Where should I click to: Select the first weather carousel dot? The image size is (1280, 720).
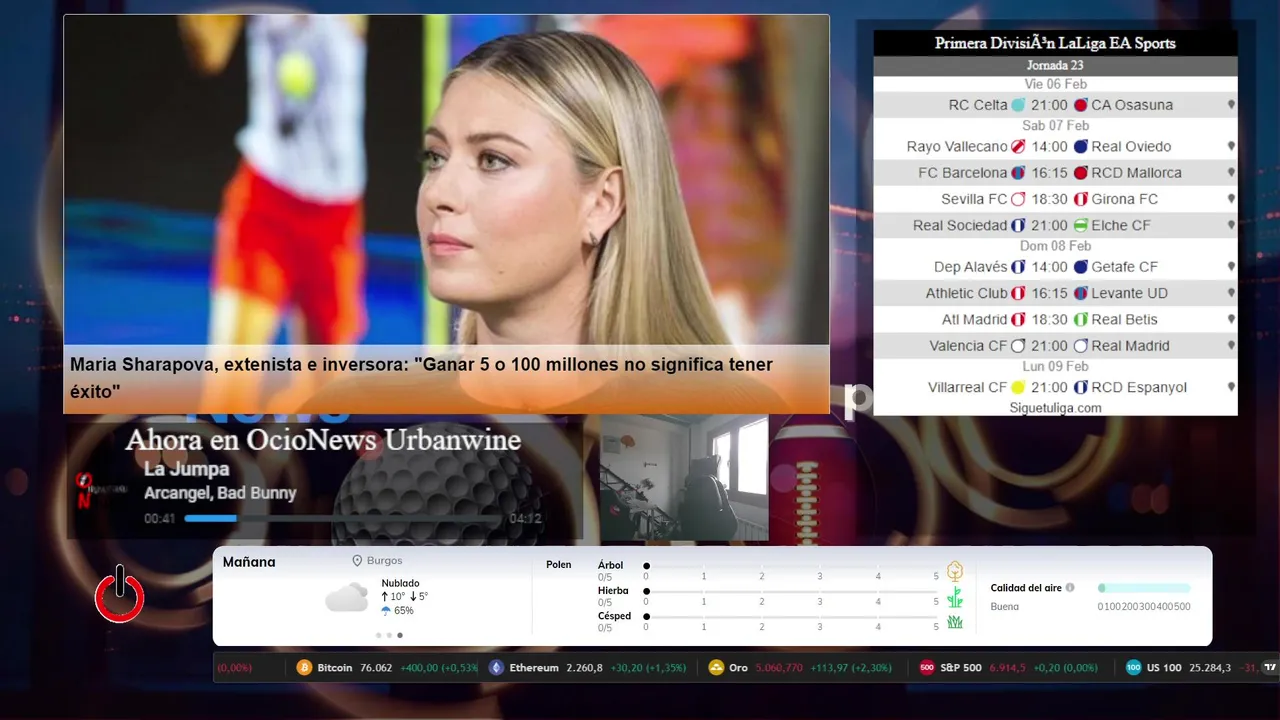coord(378,635)
